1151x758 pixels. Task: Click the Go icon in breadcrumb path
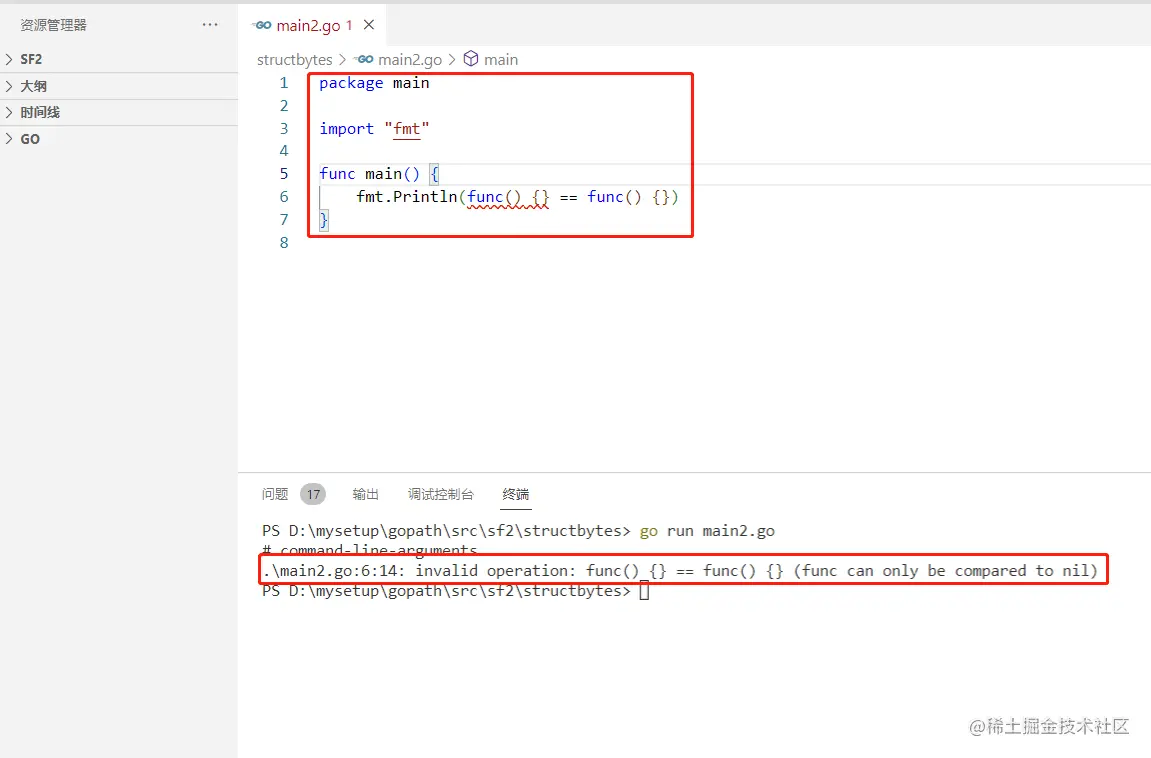[x=364, y=59]
